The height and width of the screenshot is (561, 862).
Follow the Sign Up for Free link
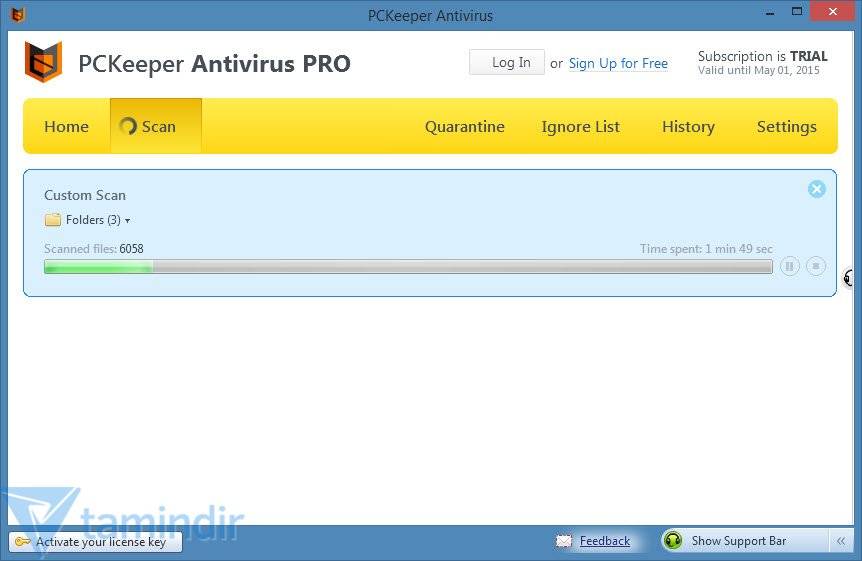[x=618, y=63]
